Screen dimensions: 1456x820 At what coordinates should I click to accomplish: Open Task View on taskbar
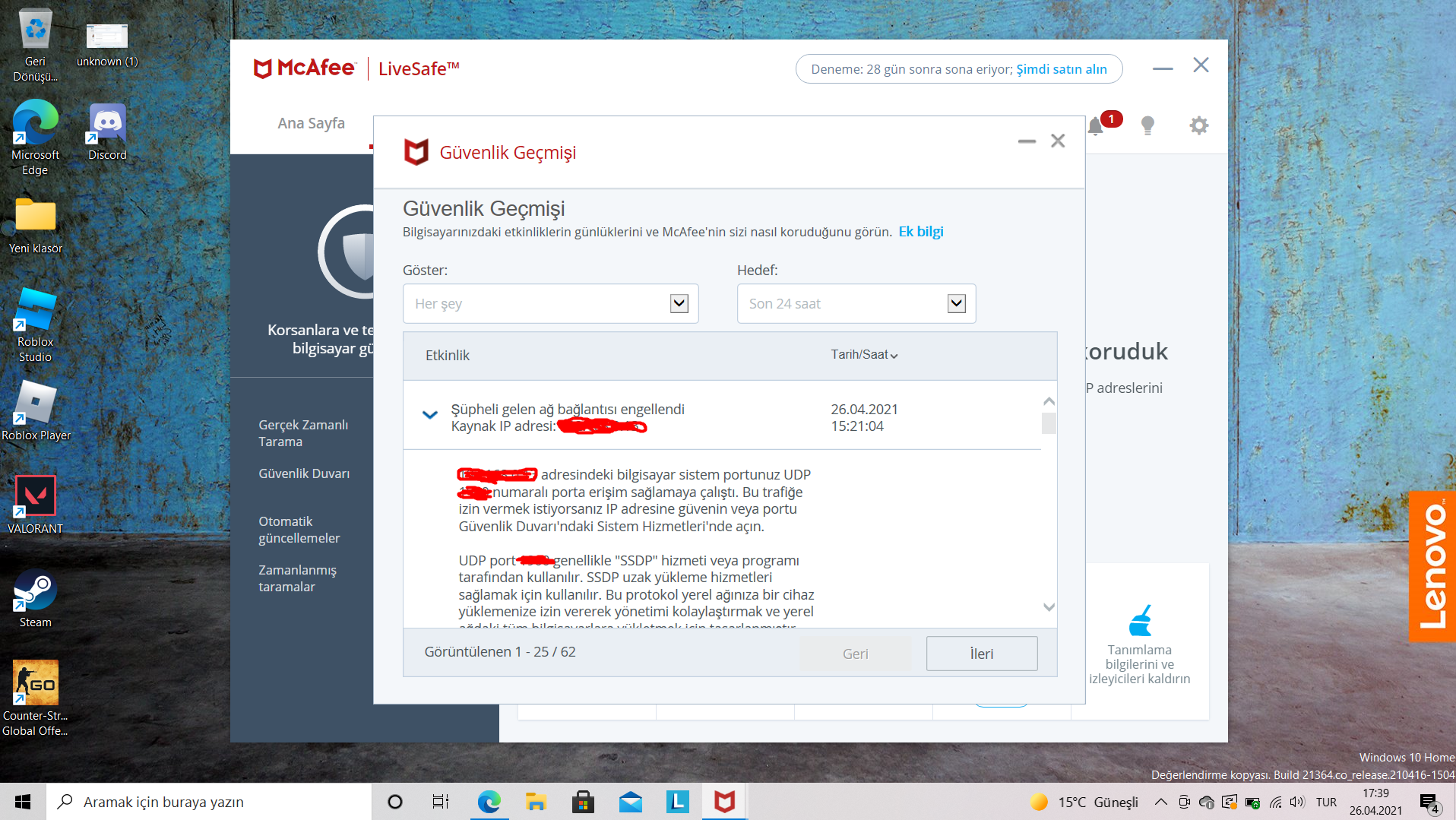pos(440,802)
